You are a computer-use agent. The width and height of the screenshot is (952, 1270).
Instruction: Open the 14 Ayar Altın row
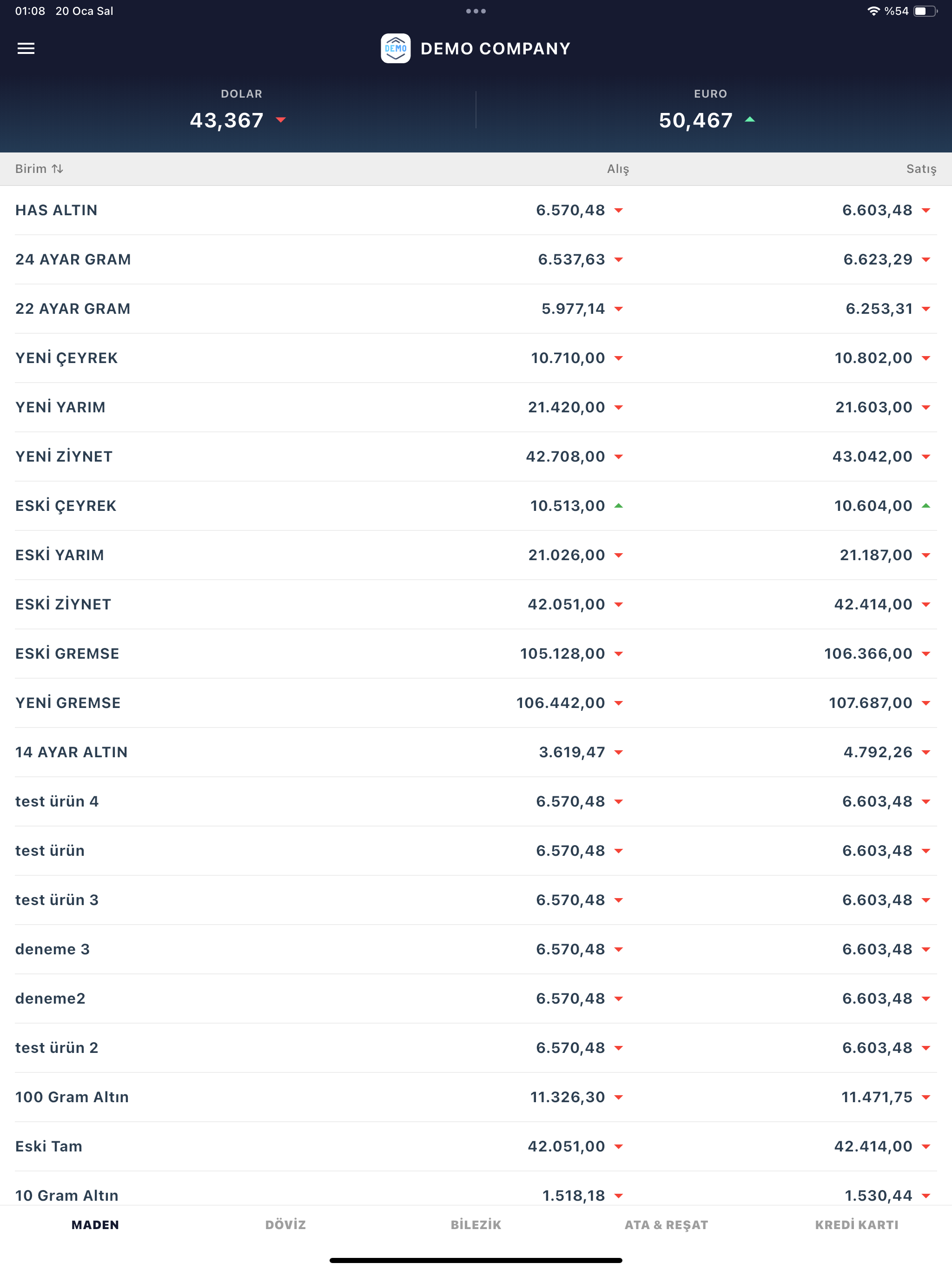[x=476, y=752]
